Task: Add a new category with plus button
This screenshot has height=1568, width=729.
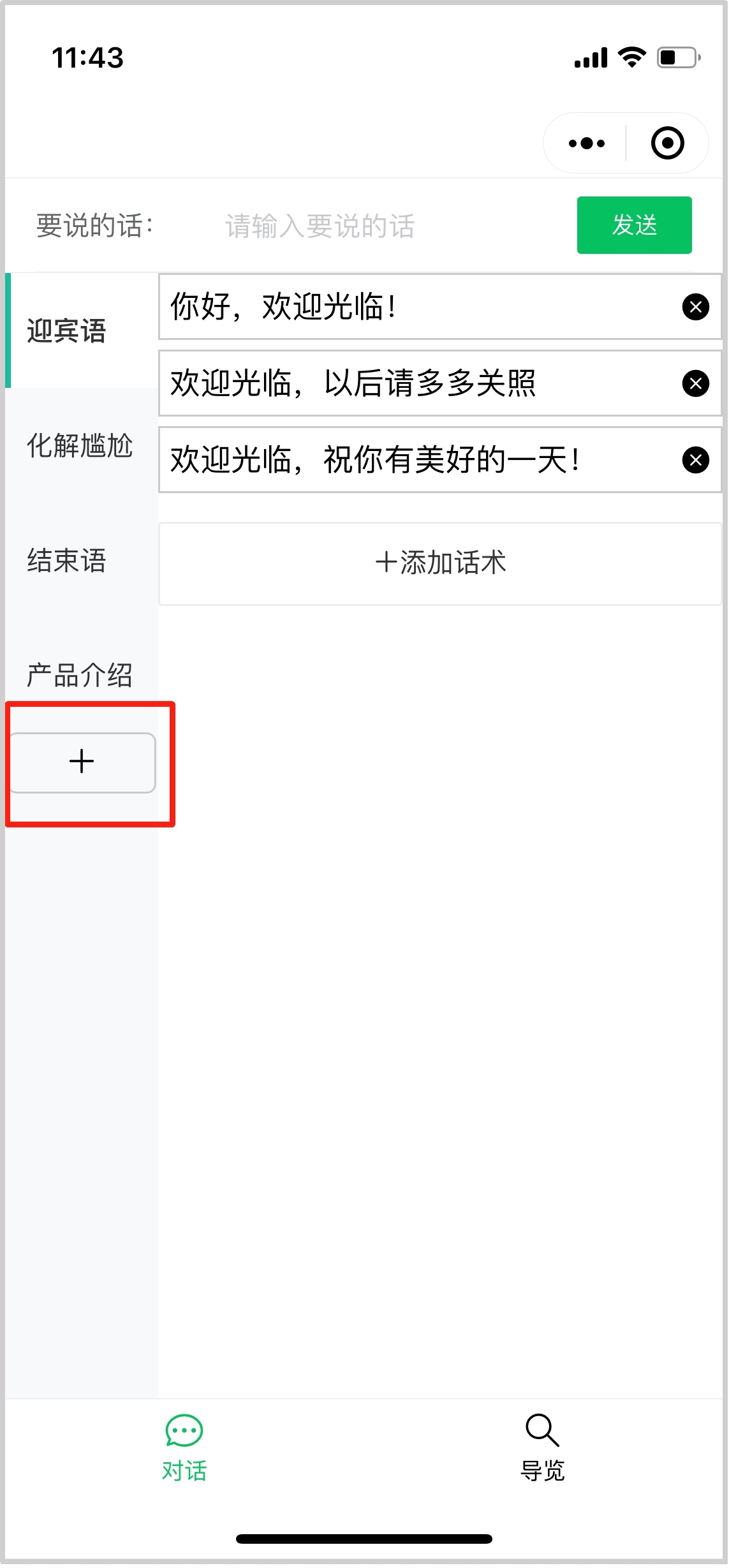Action: click(82, 762)
